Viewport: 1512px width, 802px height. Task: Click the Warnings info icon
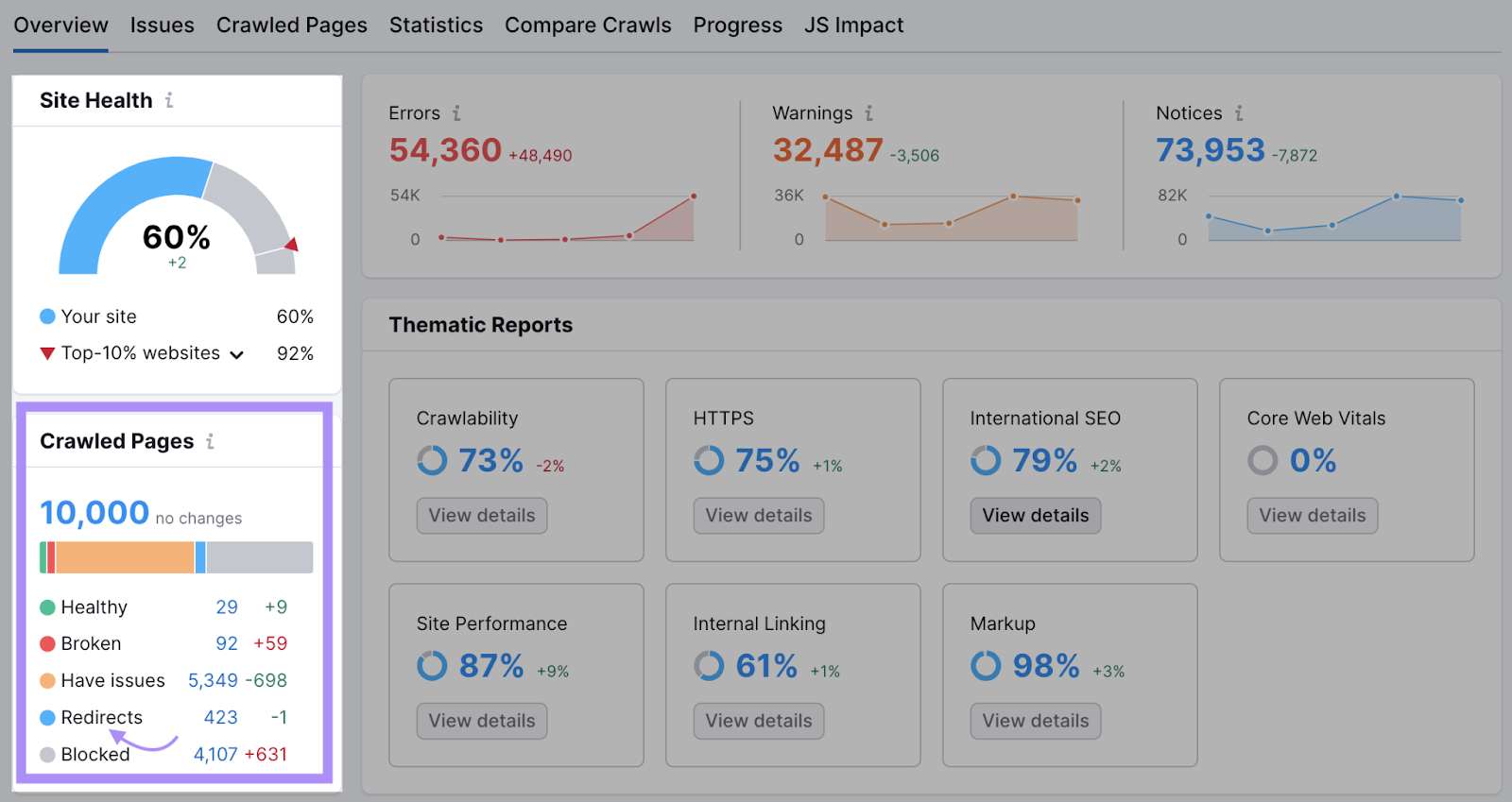coord(868,112)
